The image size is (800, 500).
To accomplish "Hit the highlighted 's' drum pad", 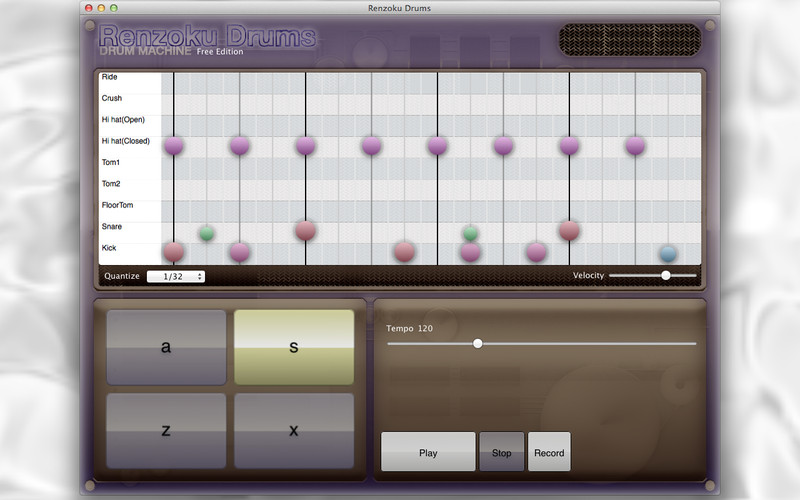I will click(294, 347).
